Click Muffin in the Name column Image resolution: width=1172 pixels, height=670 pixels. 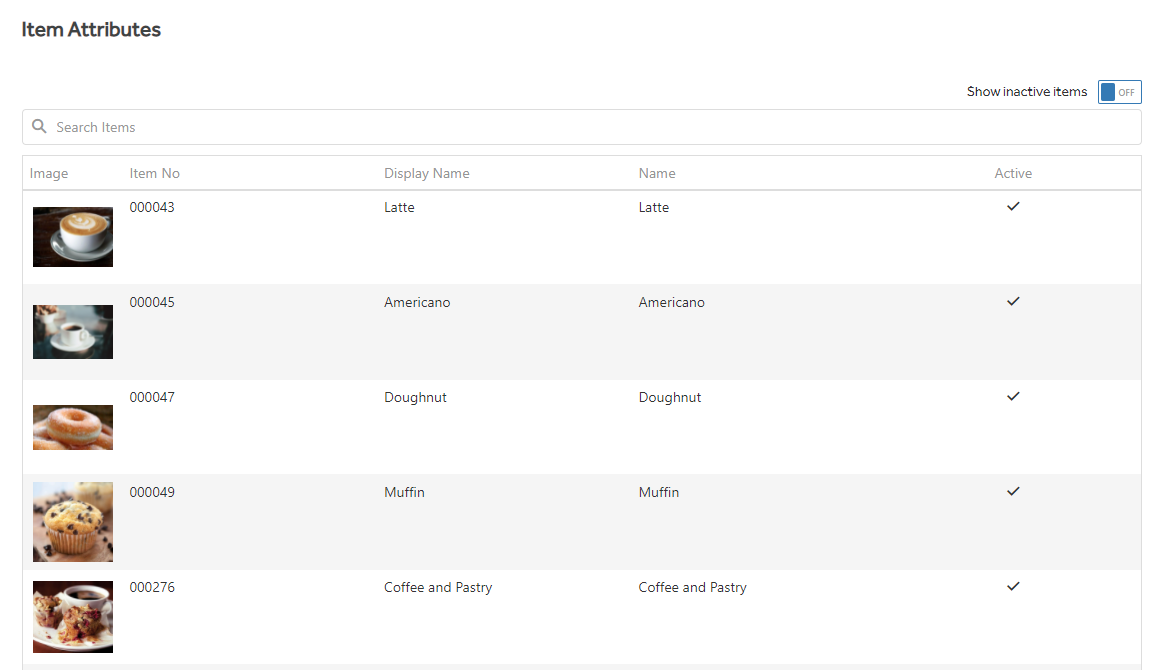point(659,492)
